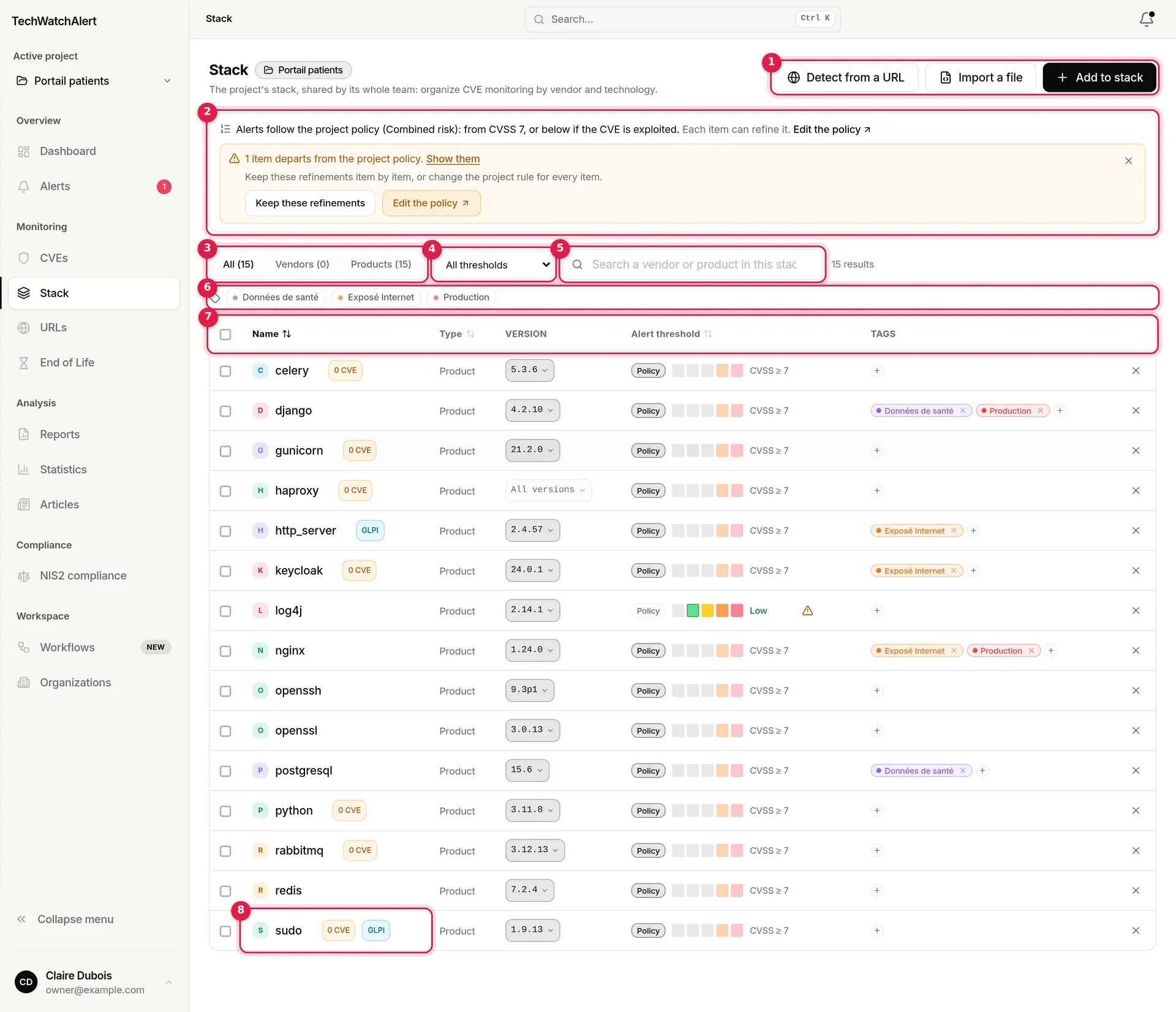Dismiss the policy departure banner
The image size is (1176, 1012).
[1128, 160]
